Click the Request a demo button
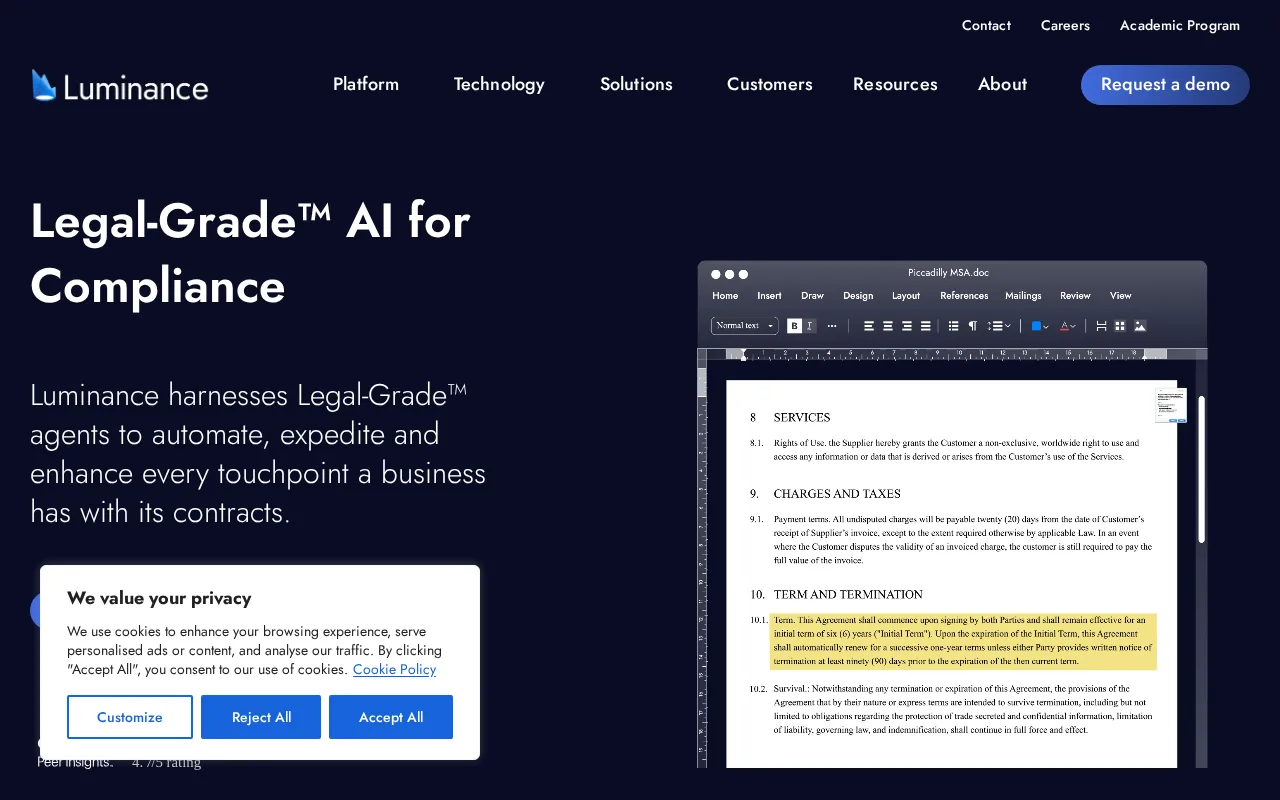 (1165, 85)
